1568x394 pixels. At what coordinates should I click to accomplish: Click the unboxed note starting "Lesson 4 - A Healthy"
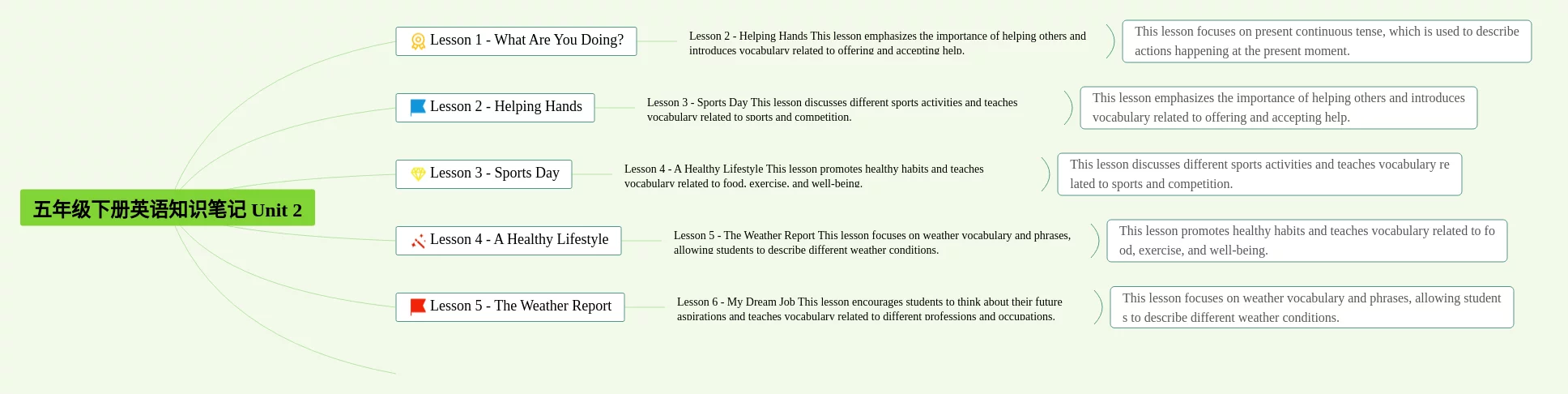[x=803, y=176]
